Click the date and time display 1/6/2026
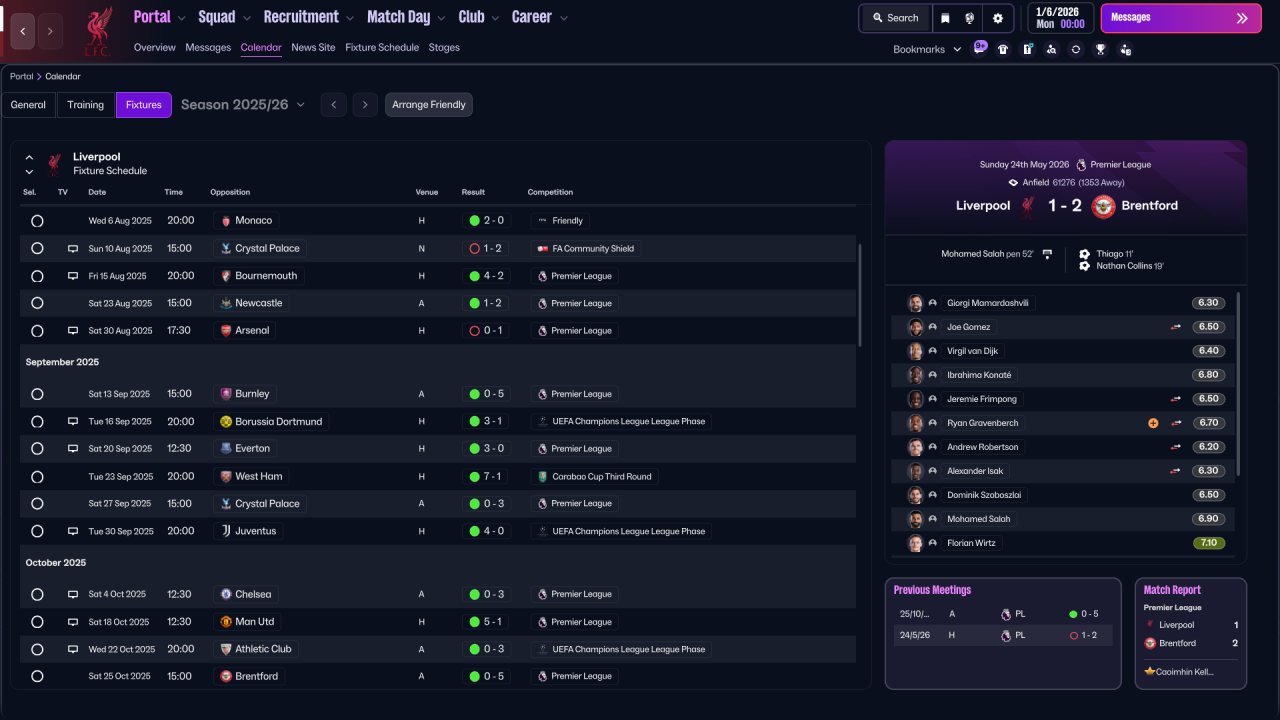1280x720 pixels. (1060, 18)
